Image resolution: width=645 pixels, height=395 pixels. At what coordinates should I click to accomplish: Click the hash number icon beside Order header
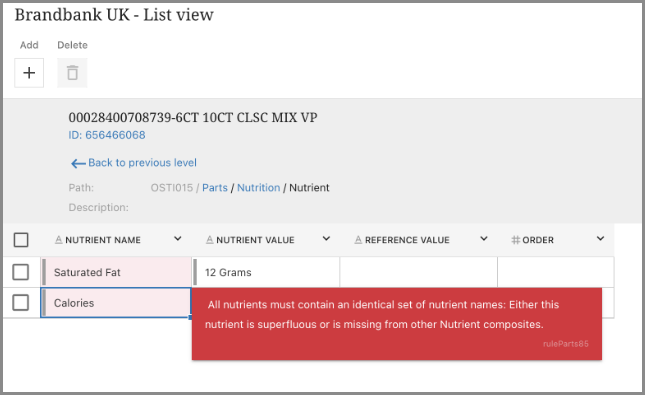coord(515,239)
